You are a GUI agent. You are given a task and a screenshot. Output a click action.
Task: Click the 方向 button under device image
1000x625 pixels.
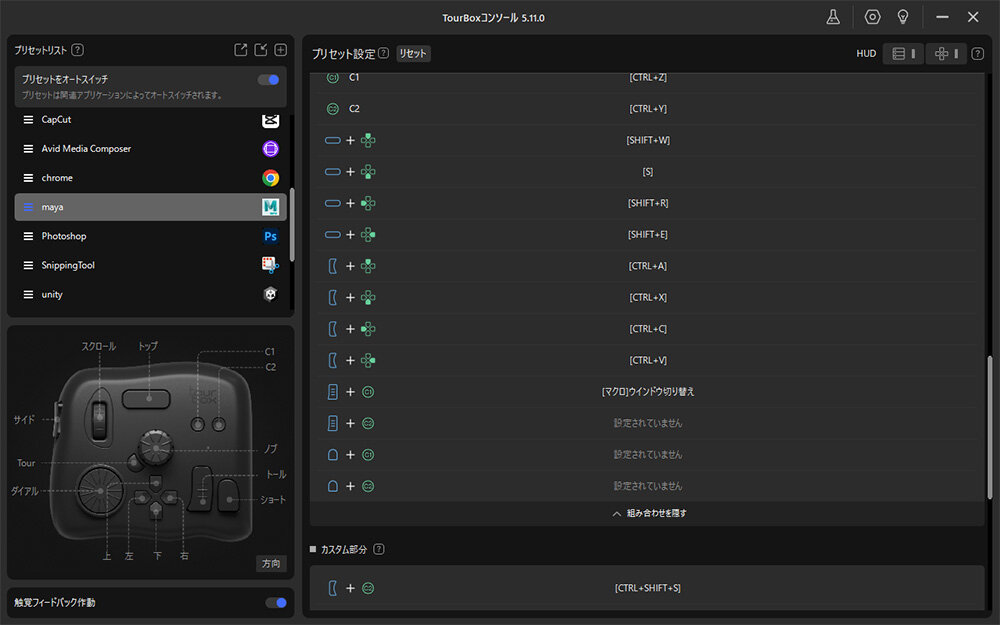click(271, 564)
